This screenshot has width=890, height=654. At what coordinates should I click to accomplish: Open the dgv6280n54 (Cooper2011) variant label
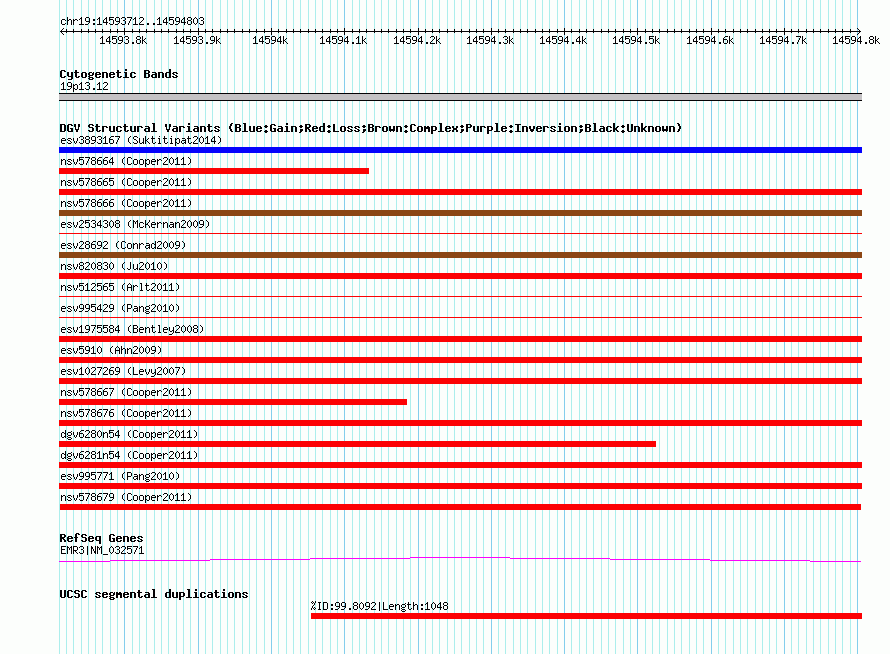pyautogui.click(x=129, y=434)
